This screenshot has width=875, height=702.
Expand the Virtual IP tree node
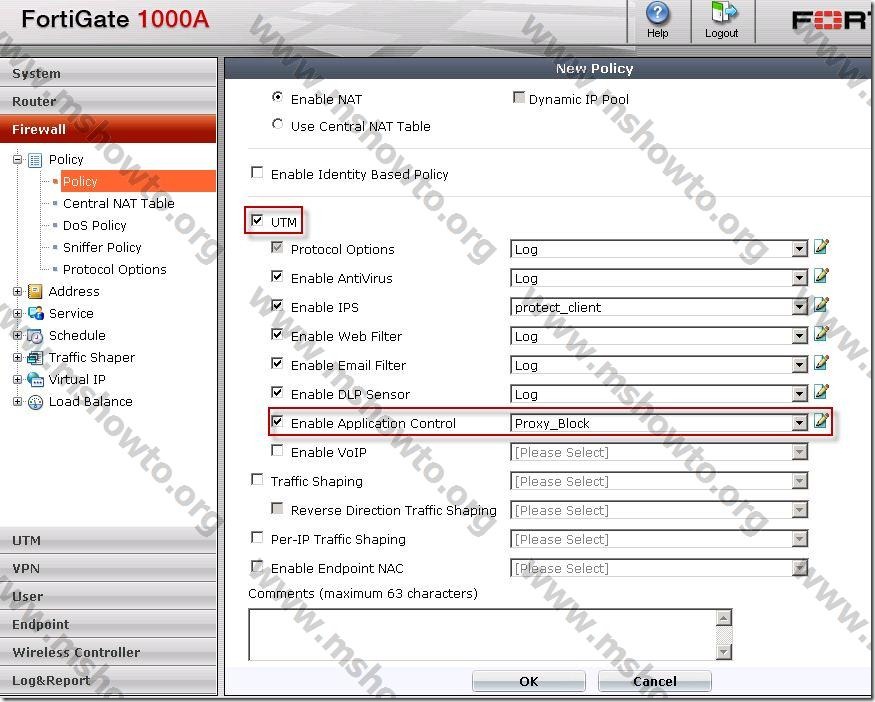click(17, 379)
